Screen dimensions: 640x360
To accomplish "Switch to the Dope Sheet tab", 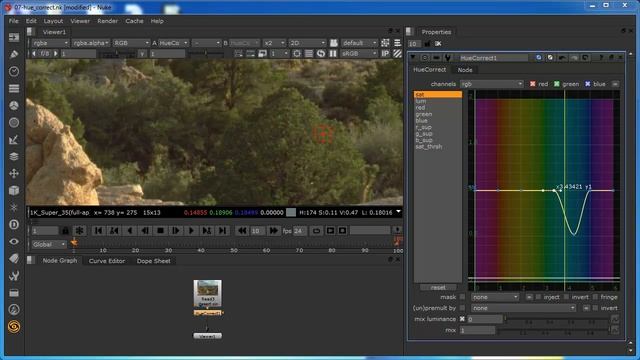I will 153,261.
